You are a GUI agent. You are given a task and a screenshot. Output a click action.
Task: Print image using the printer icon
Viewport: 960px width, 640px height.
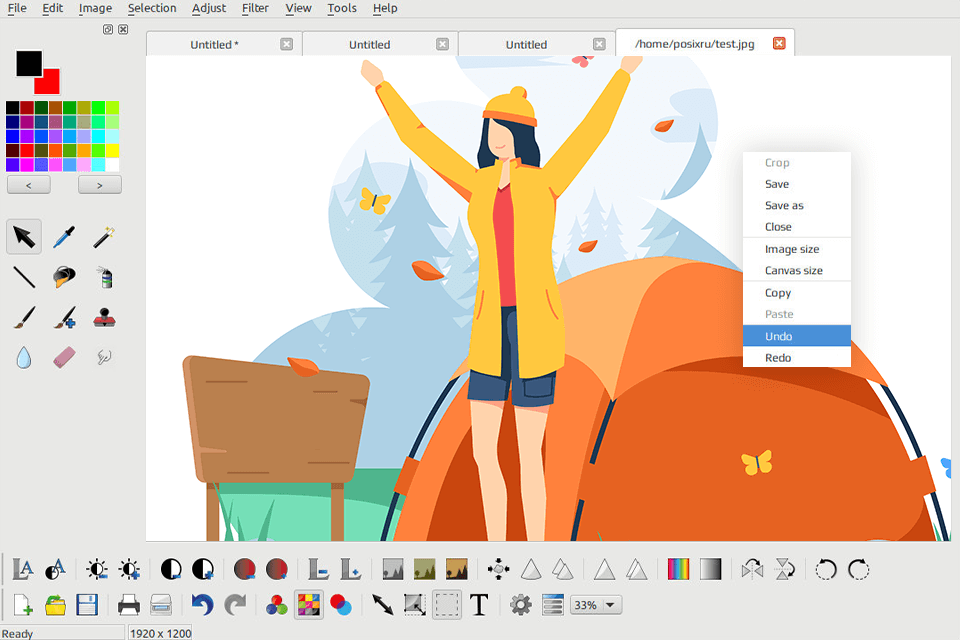(129, 605)
